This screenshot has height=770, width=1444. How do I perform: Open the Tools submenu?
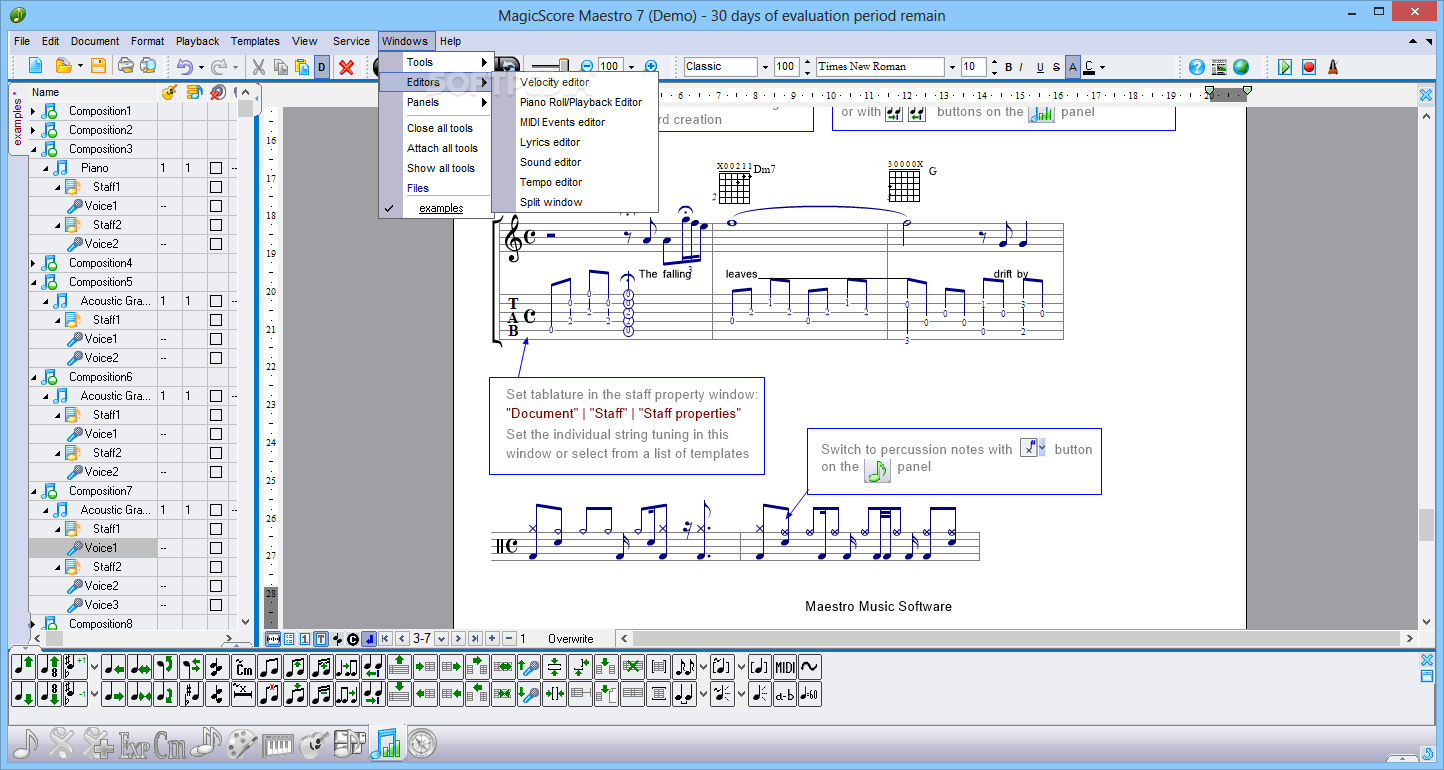[436, 62]
